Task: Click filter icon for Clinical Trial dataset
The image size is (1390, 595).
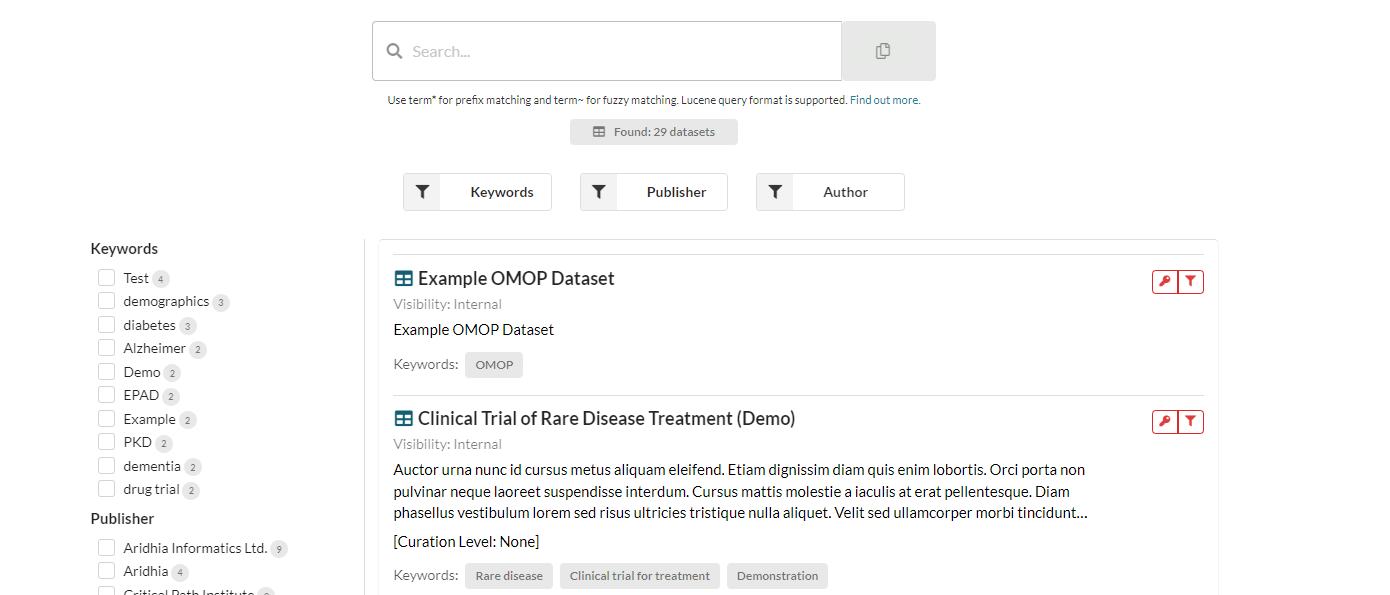Action: [x=1191, y=422]
